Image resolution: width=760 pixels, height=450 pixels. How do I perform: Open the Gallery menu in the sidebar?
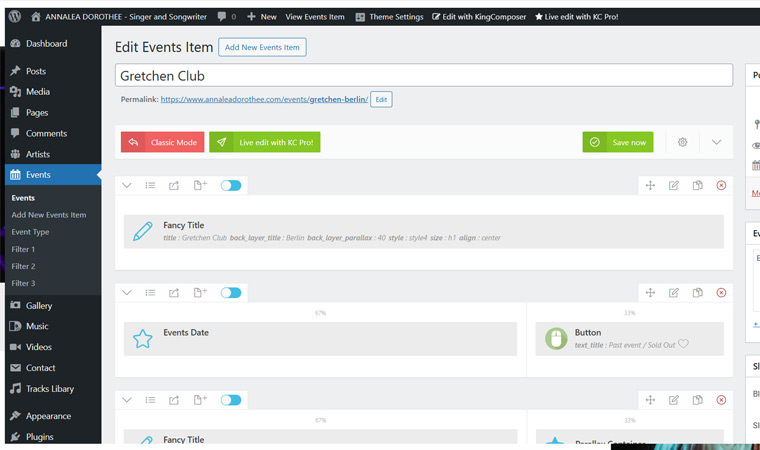(39, 305)
